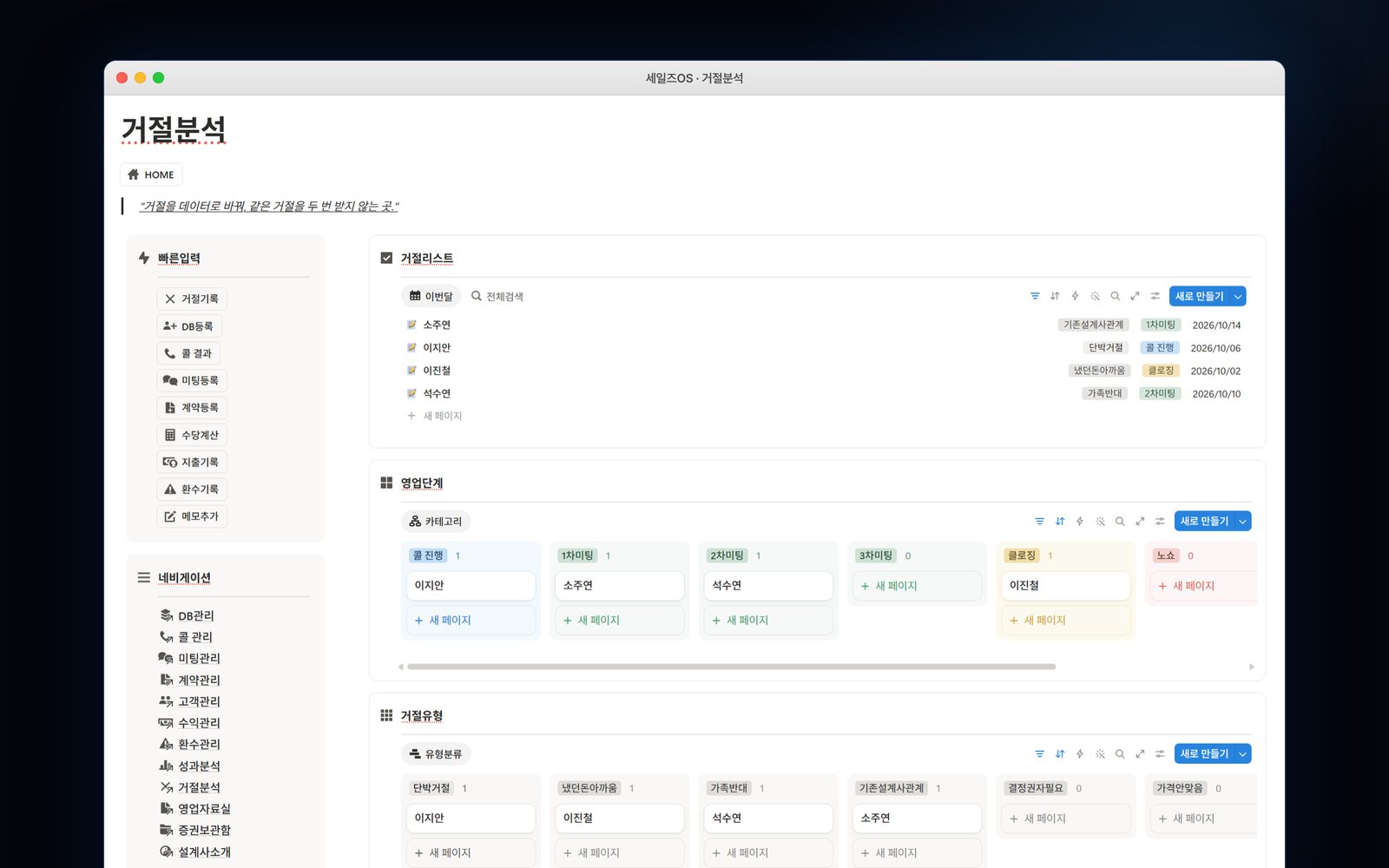Go to 성과분석 navigation link
Viewport: 1389px width, 868px height.
pyautogui.click(x=189, y=766)
